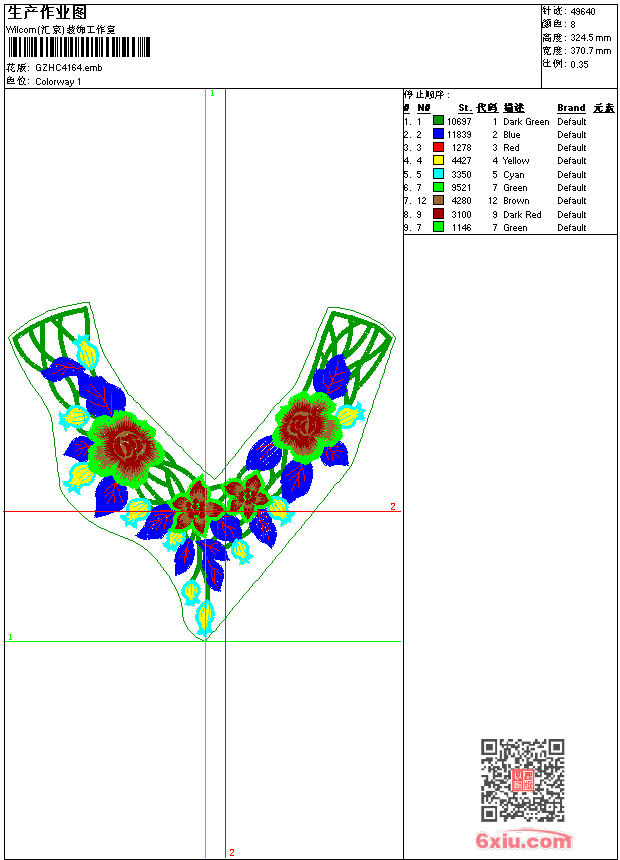
Task: Click the 'Cyan' color name
Action: pos(514,175)
